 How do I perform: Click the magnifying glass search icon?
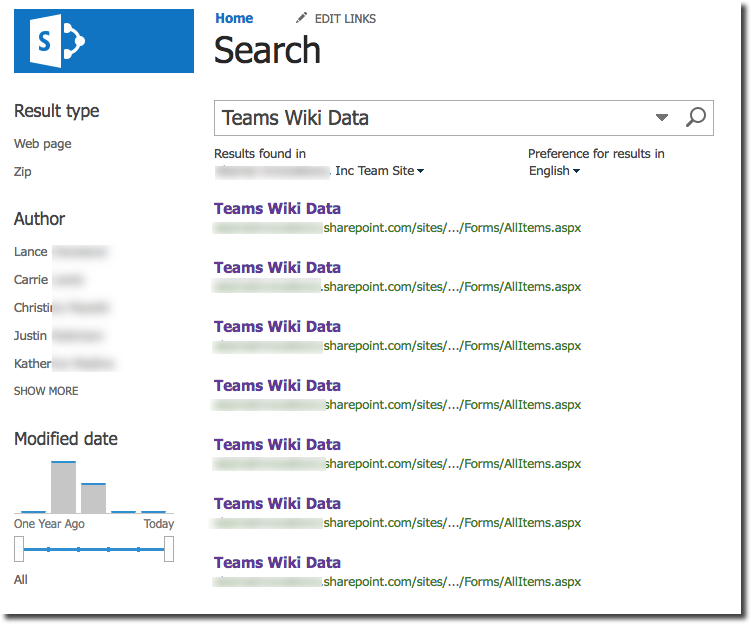point(695,118)
